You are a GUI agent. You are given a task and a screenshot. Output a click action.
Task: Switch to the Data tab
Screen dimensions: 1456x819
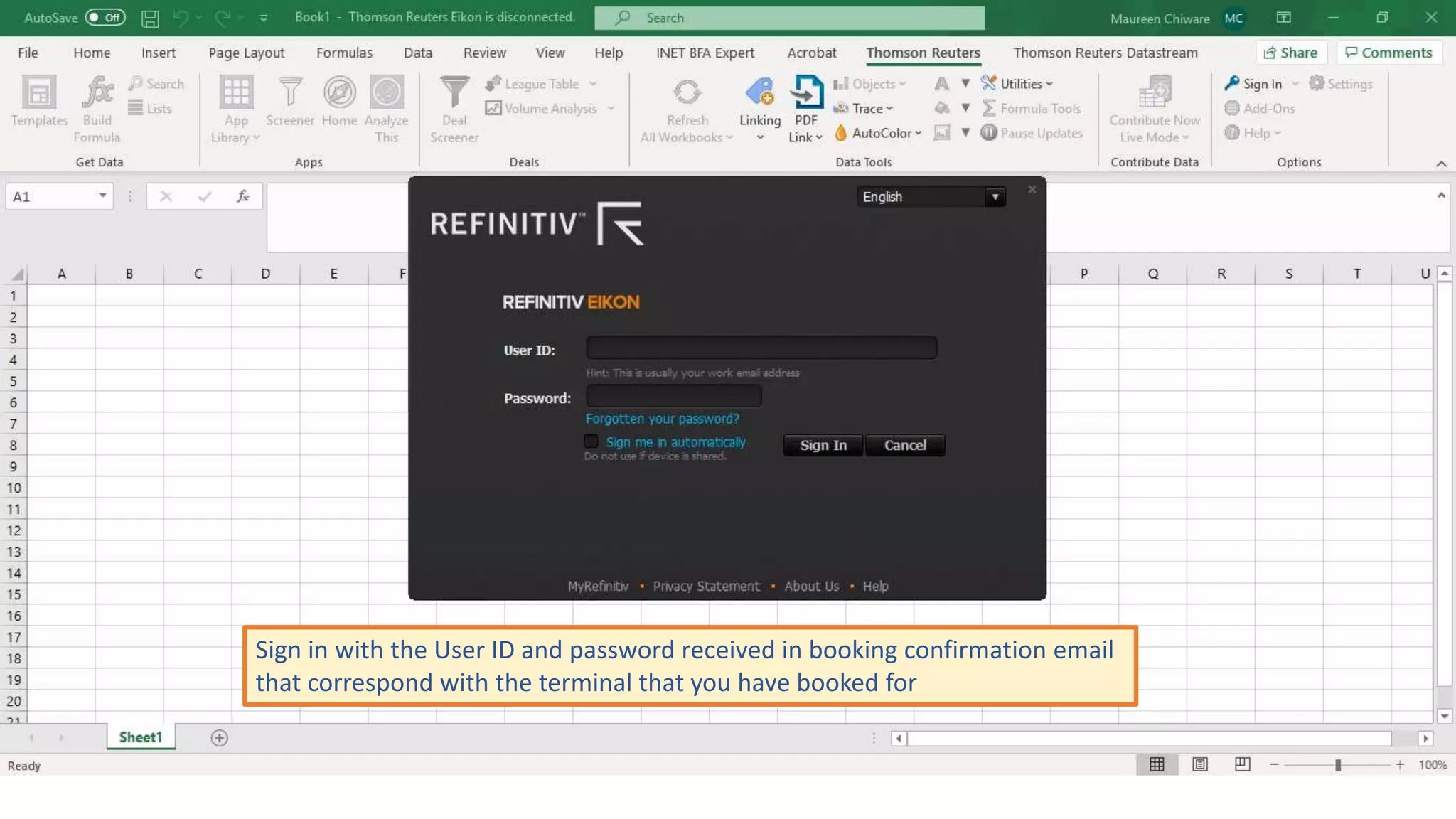pos(418,53)
